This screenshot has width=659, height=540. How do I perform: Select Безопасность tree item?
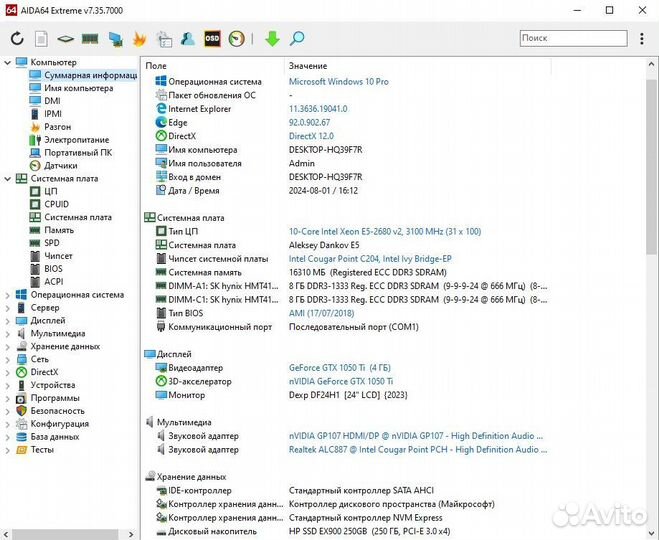click(57, 411)
